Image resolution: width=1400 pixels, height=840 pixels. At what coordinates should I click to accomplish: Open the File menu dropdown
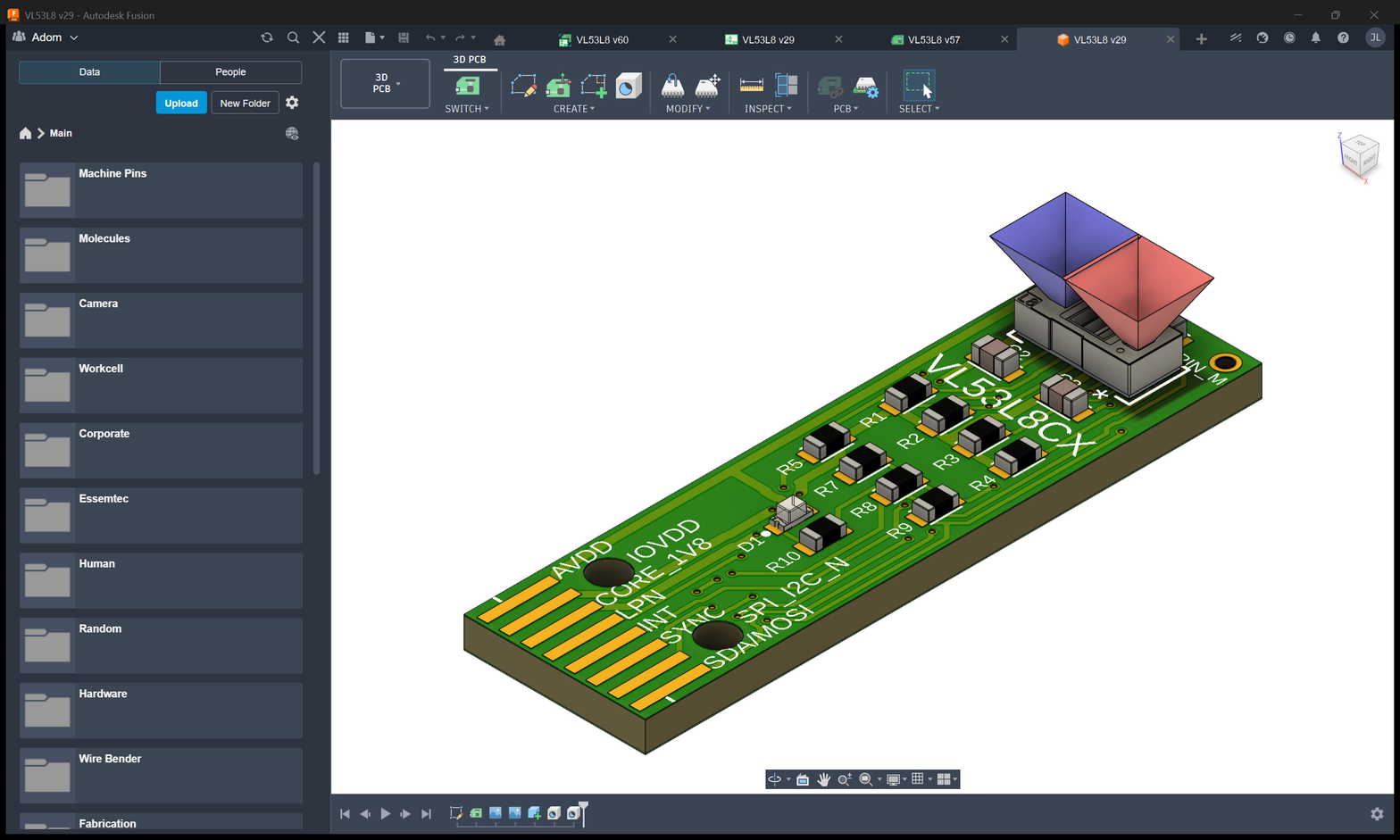(374, 37)
